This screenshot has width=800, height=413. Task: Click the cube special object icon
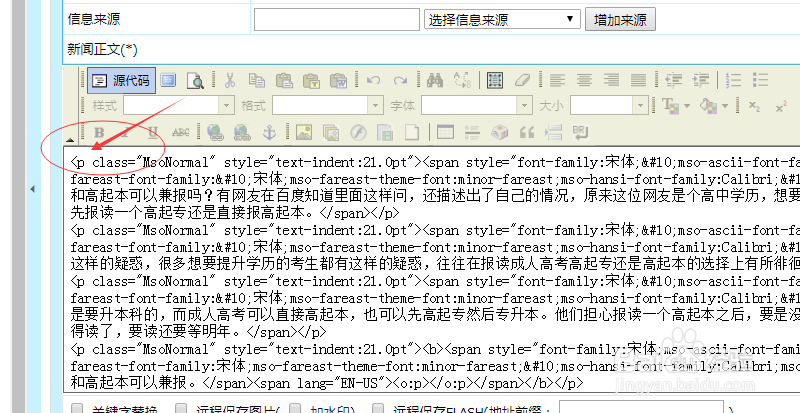[x=499, y=133]
